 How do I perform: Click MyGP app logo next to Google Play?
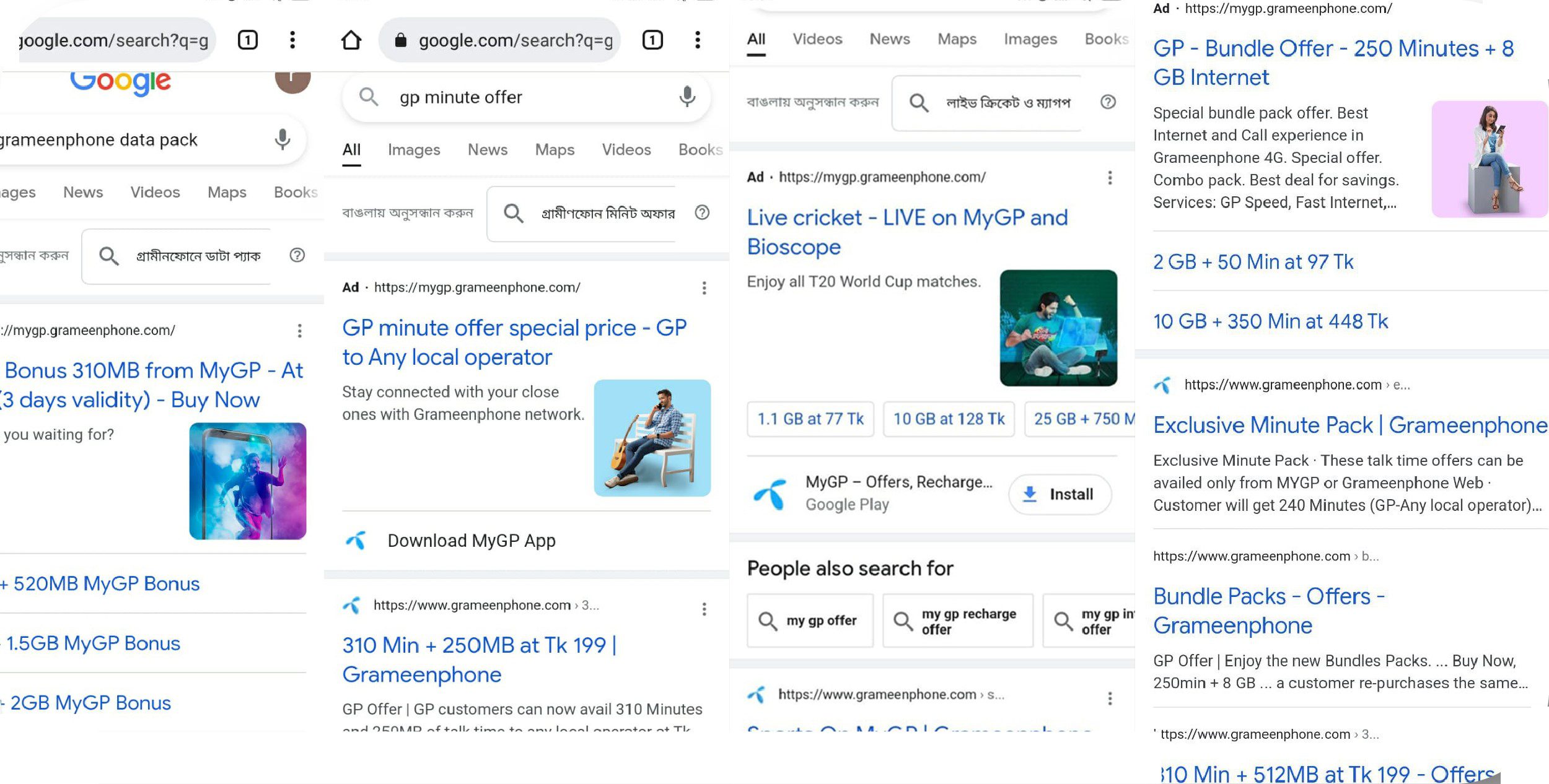point(770,494)
